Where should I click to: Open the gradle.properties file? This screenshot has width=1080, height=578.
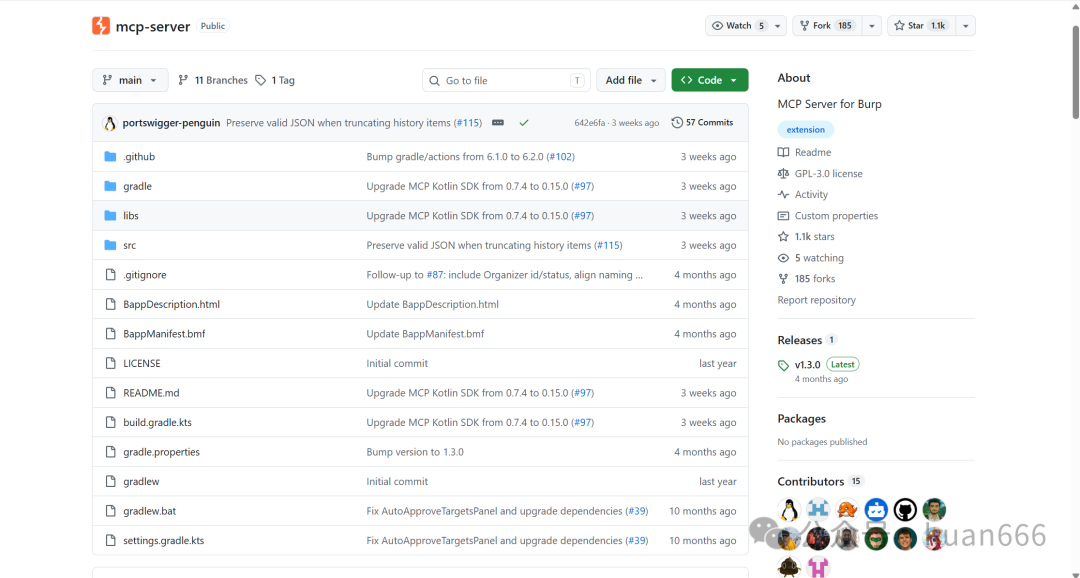click(161, 452)
